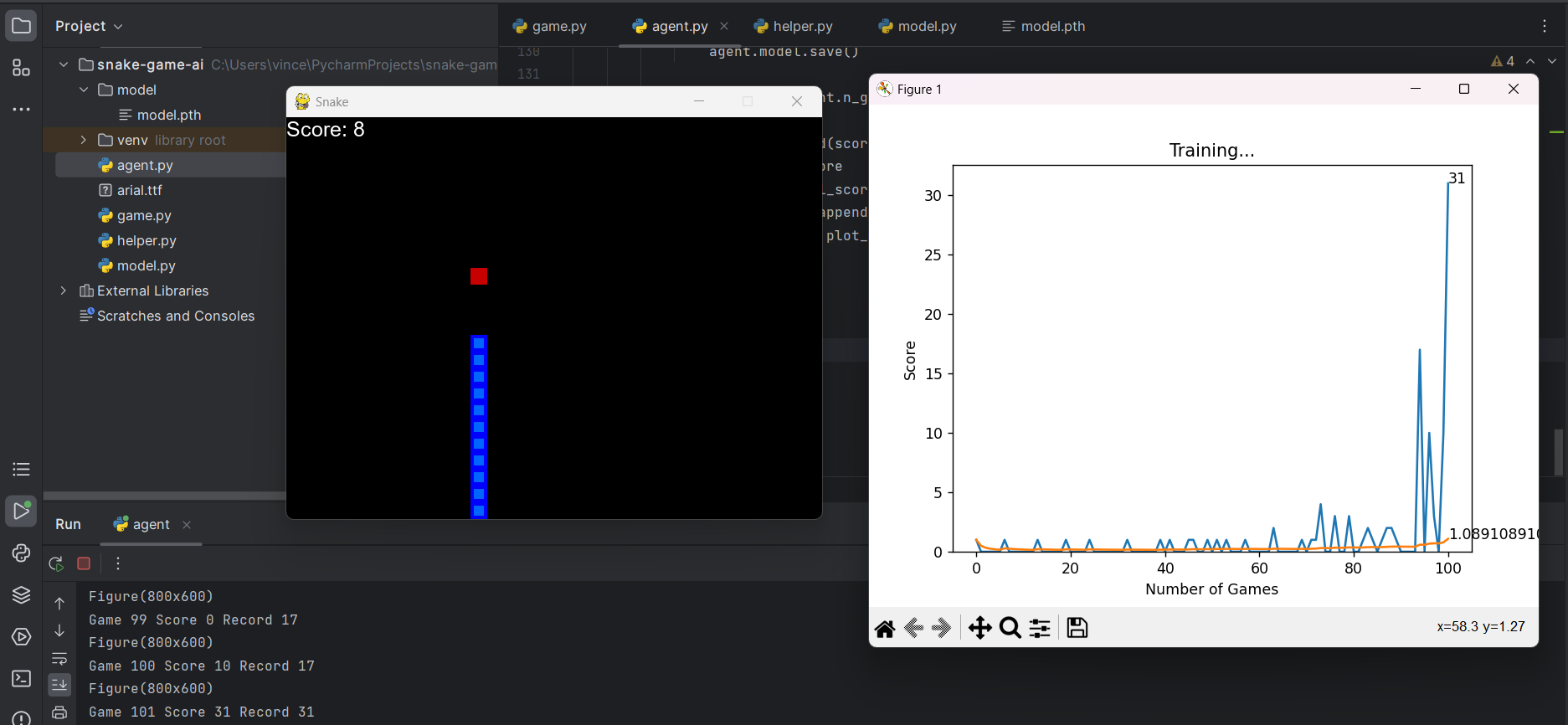This screenshot has height=725, width=1568.
Task: Go back to previous figure view
Action: point(914,628)
